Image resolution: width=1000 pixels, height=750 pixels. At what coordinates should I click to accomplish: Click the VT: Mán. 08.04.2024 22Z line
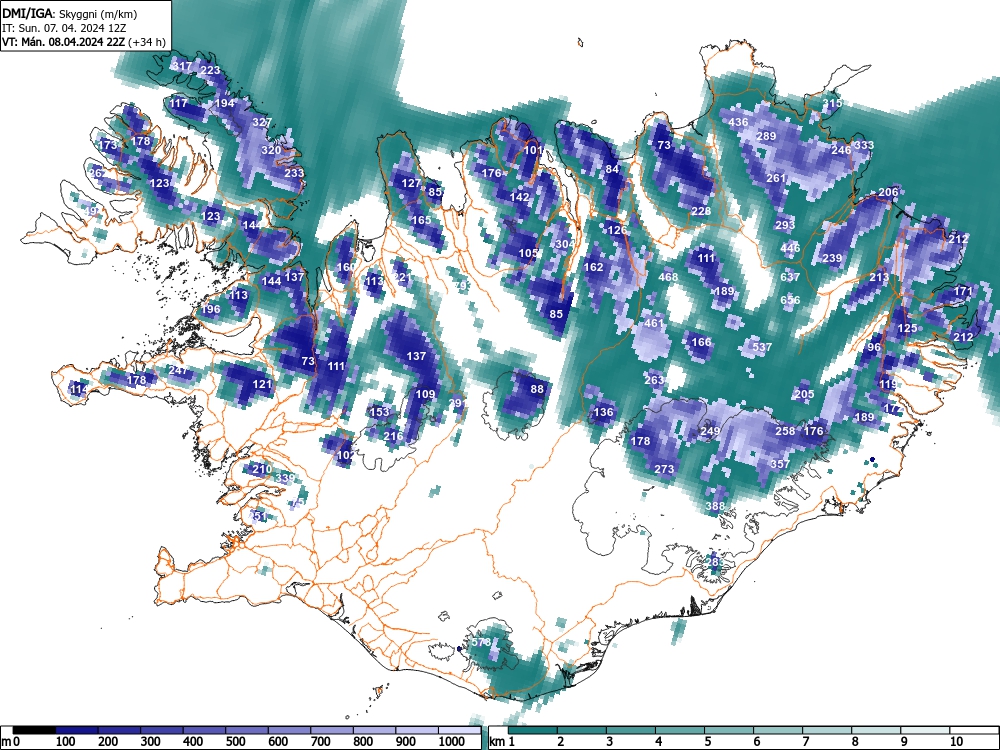84,42
